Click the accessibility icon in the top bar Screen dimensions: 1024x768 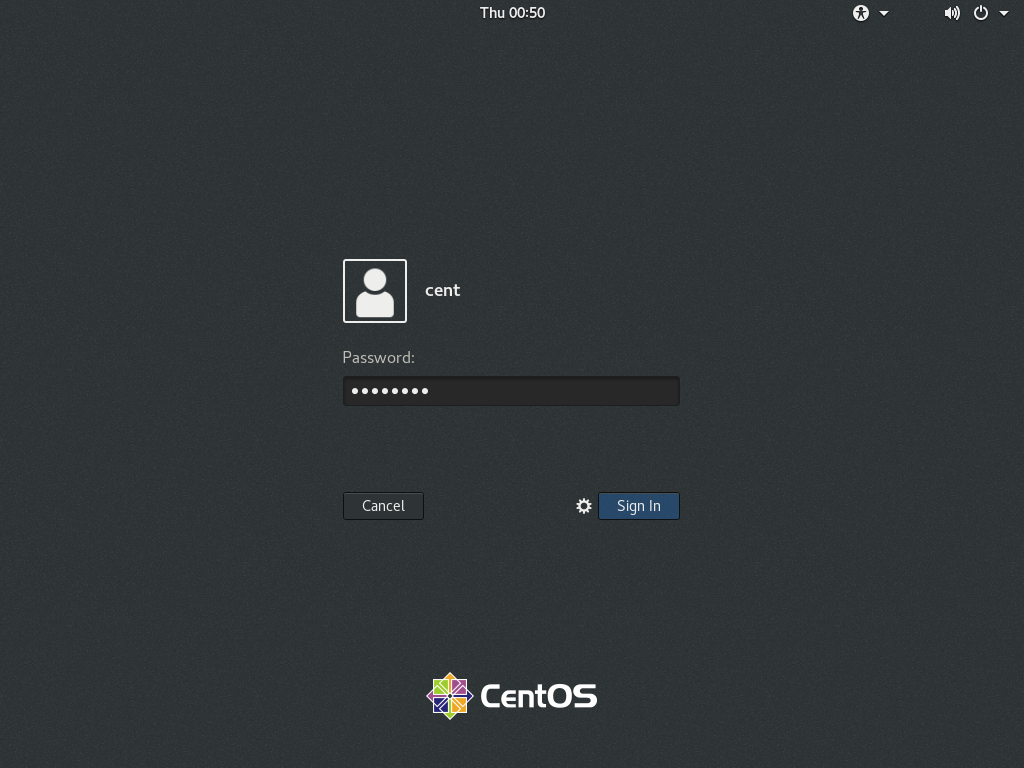click(861, 13)
